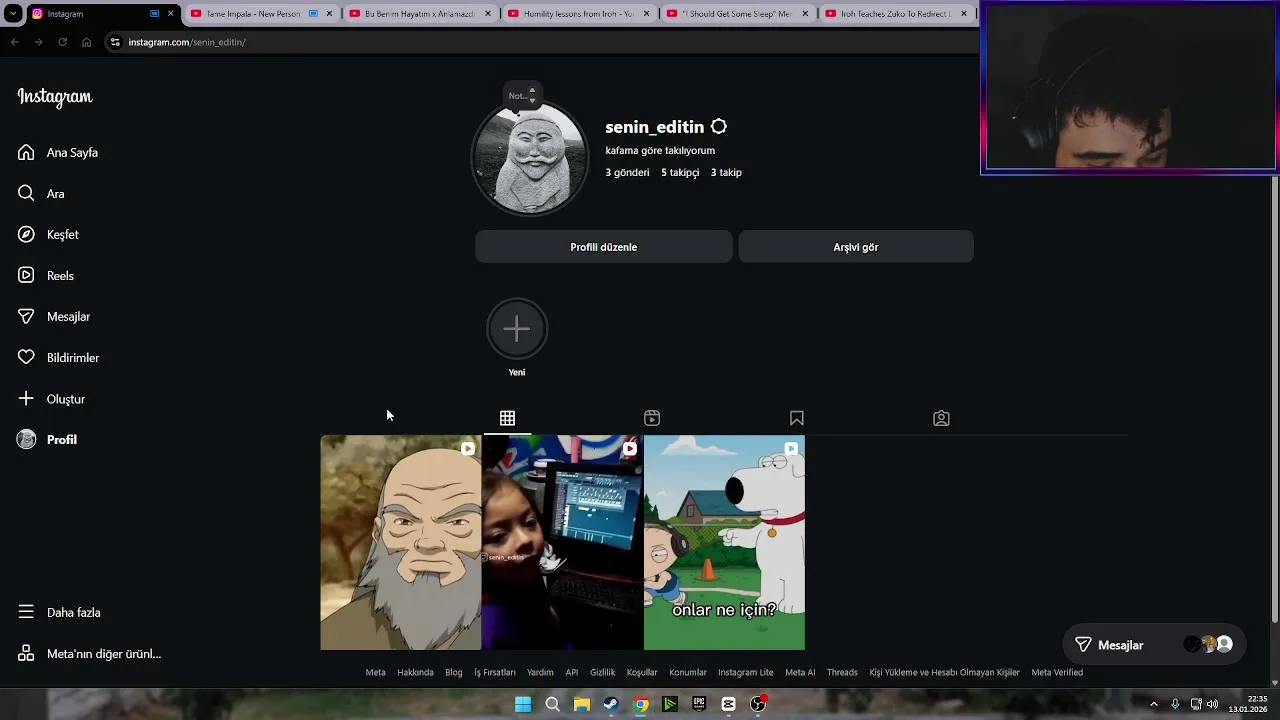
Task: Switch to the posts grid tab
Action: point(507,418)
